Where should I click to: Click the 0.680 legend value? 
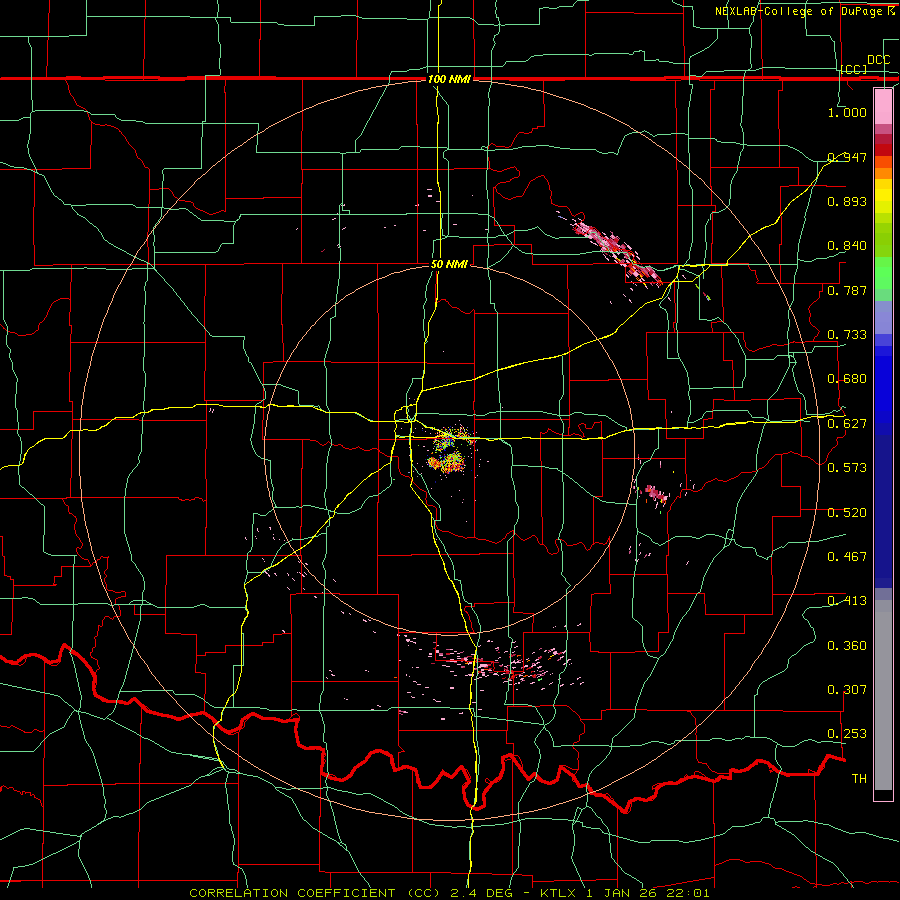847,379
